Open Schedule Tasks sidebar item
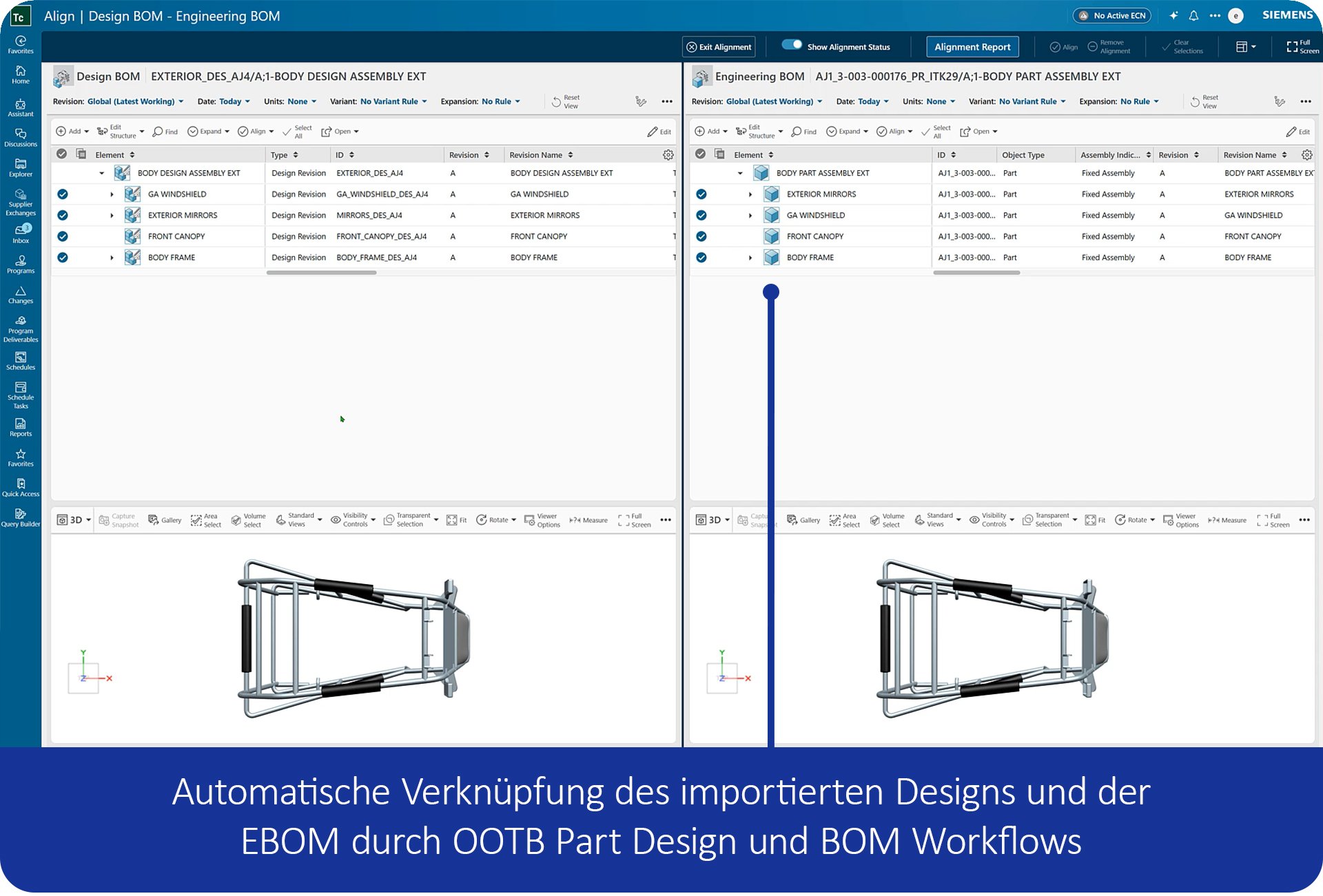Image resolution: width=1323 pixels, height=896 pixels. [x=21, y=395]
